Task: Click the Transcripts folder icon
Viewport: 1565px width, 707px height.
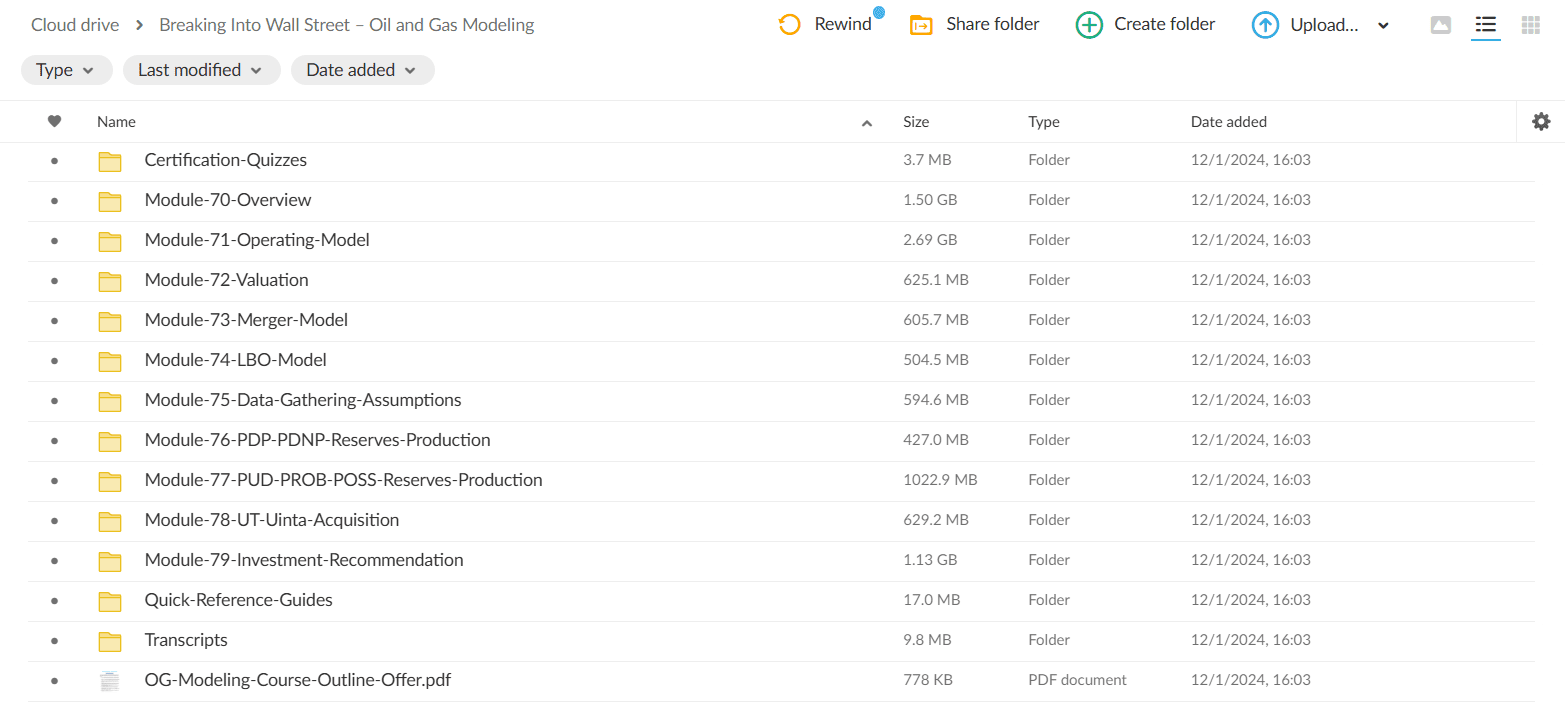Action: 110,641
